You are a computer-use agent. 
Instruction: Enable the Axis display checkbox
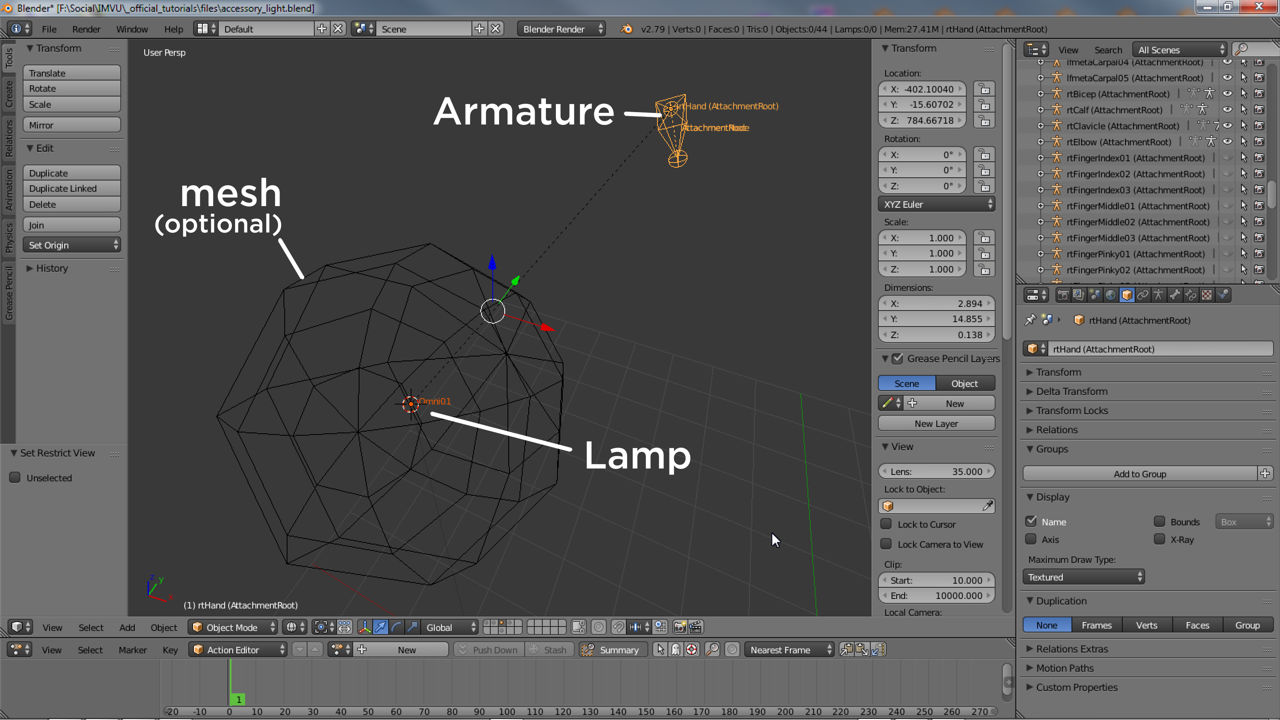[1031, 539]
